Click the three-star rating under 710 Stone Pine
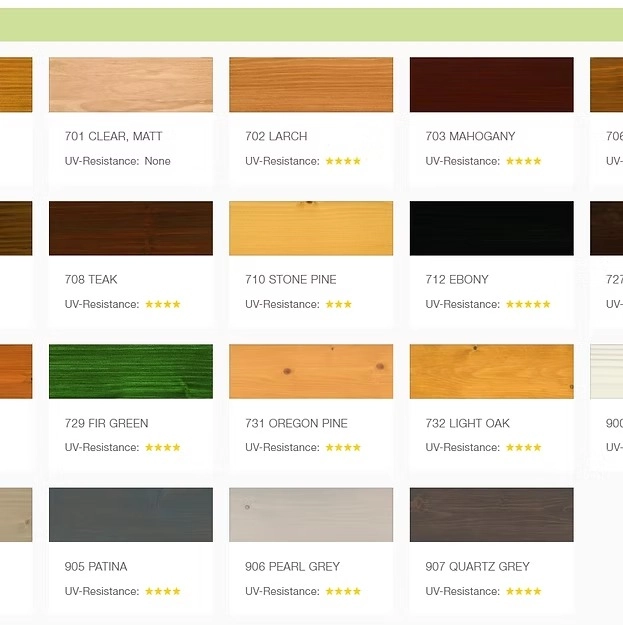Image resolution: width=623 pixels, height=625 pixels. 338,304
